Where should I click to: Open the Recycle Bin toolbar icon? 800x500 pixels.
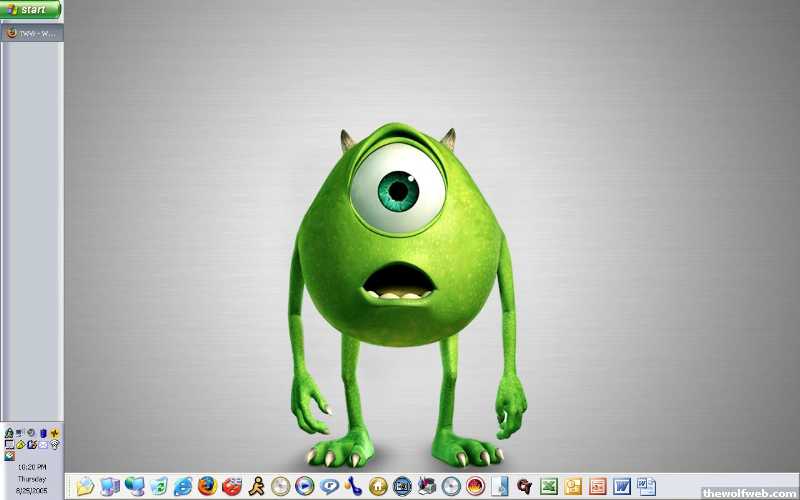[159, 486]
